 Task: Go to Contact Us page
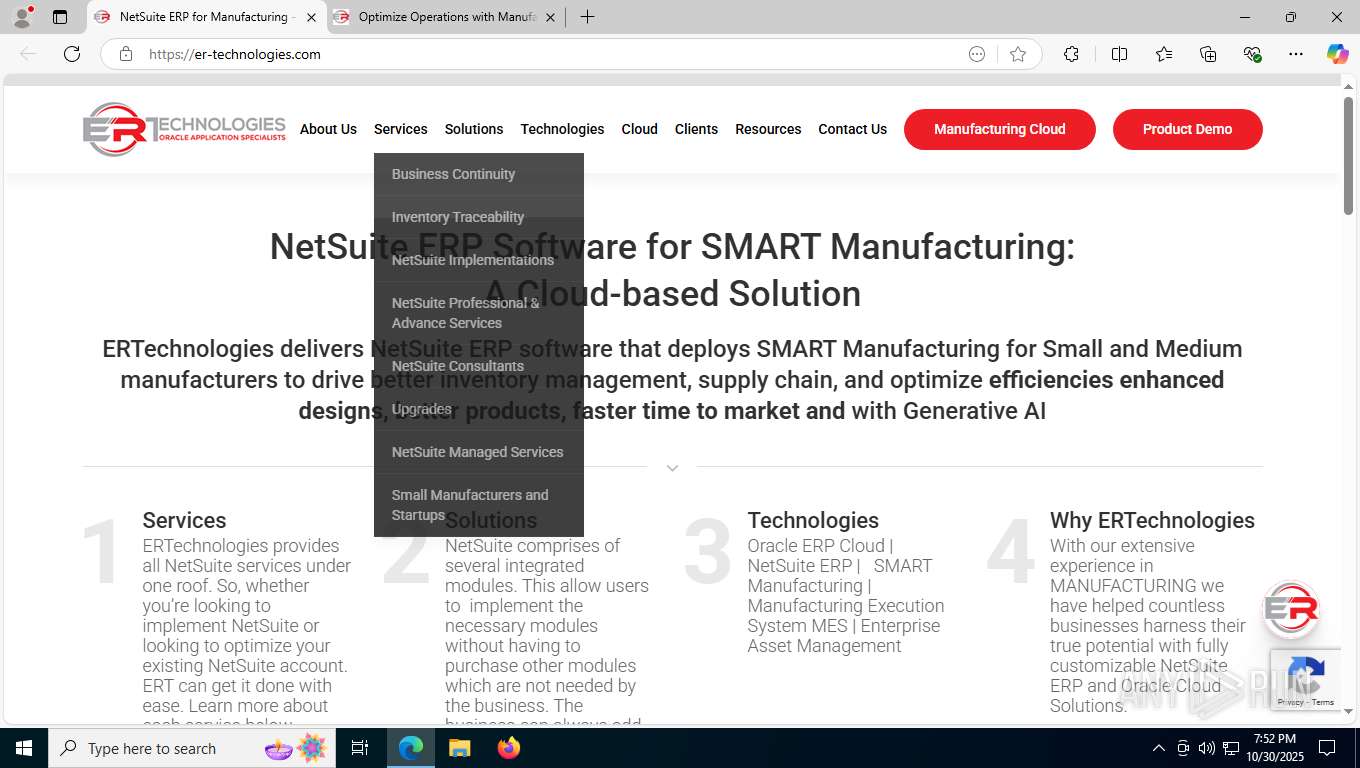click(852, 129)
